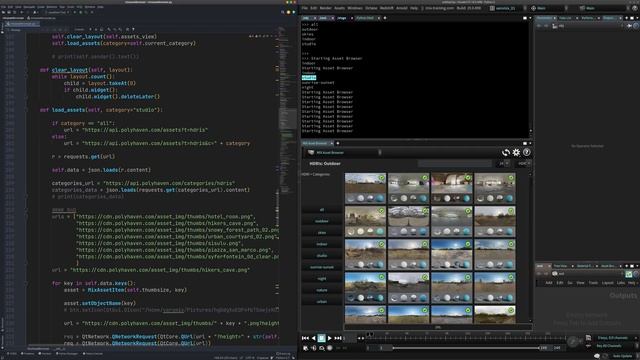Viewport: 640px width, 360px height.
Task: Jump to last frame in the playbar
Action: [x=338, y=338]
